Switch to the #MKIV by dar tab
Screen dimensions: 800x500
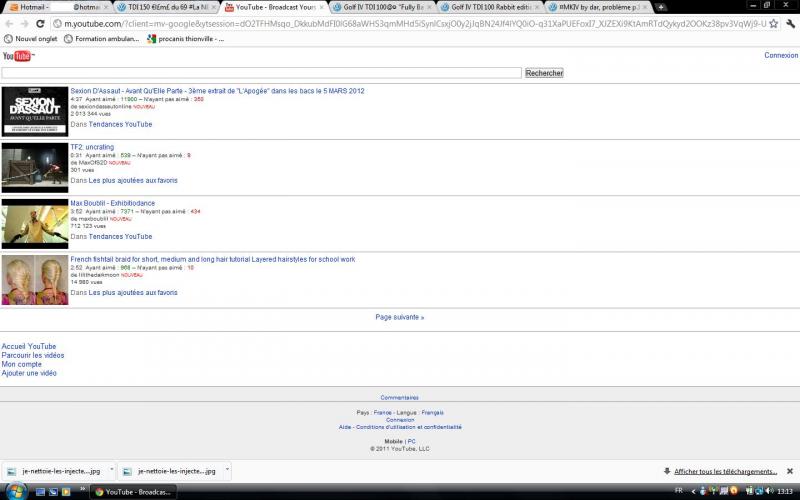(x=599, y=7)
